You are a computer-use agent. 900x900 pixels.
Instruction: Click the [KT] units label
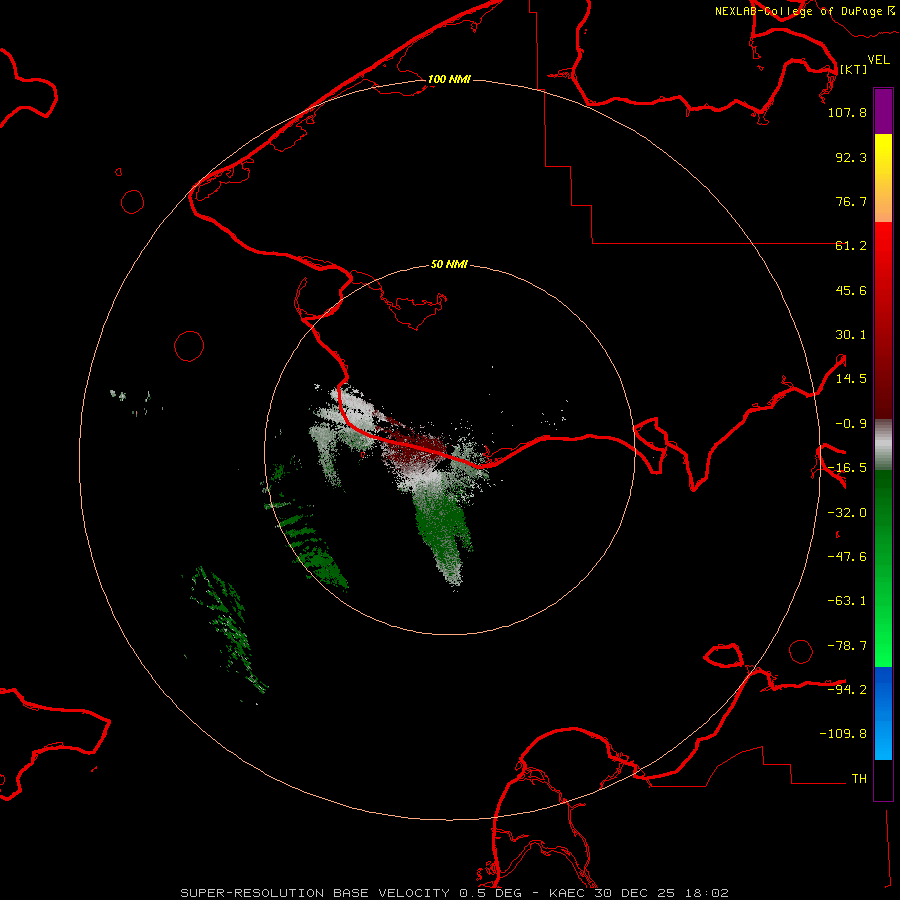point(853,69)
